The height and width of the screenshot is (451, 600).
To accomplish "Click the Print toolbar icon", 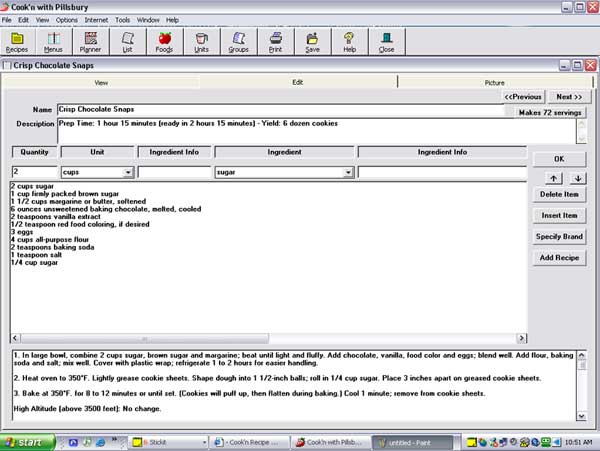I will coord(276,42).
